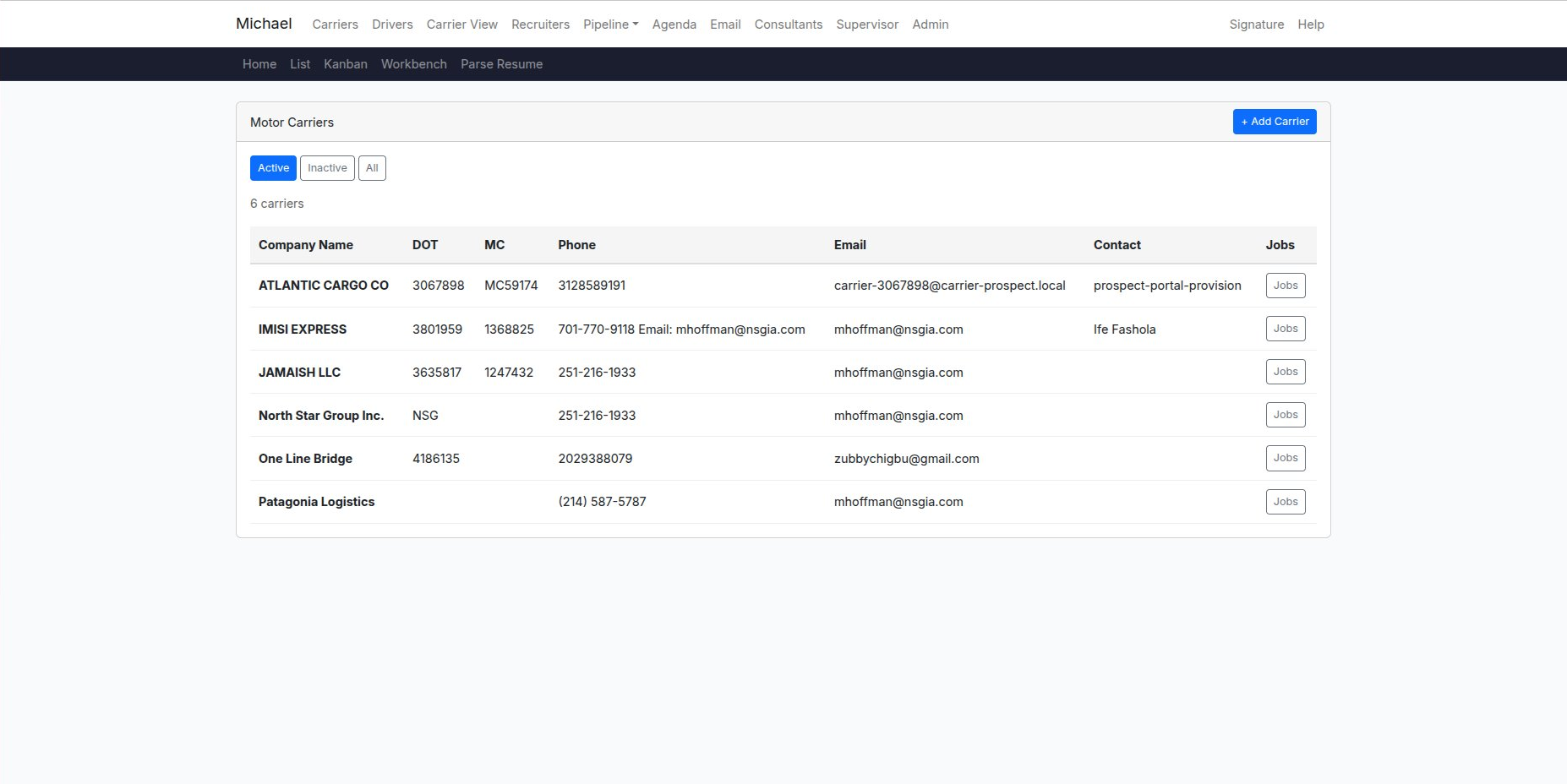Image resolution: width=1567 pixels, height=784 pixels.
Task: Go to Email in the navbar
Action: (725, 24)
